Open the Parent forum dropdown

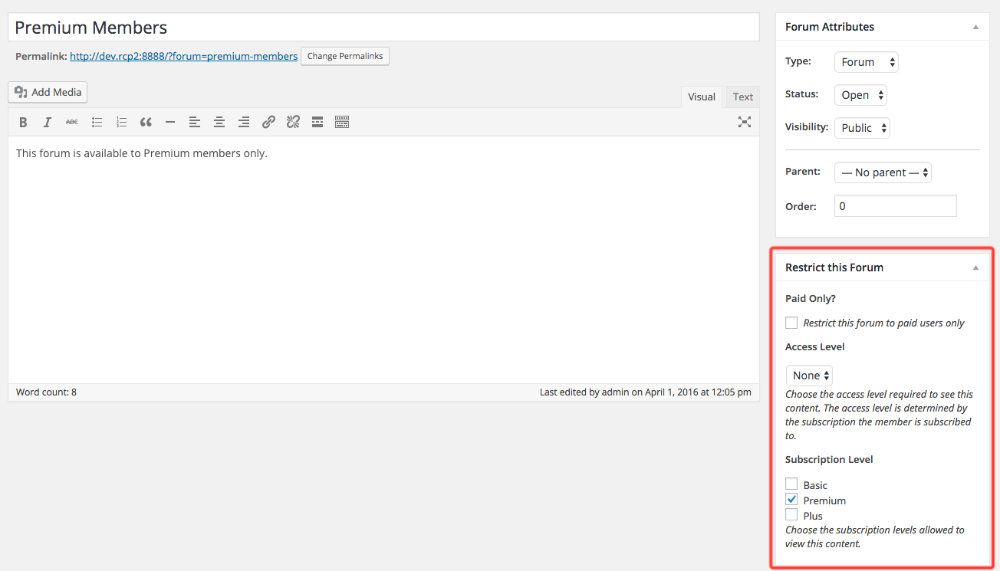(883, 172)
